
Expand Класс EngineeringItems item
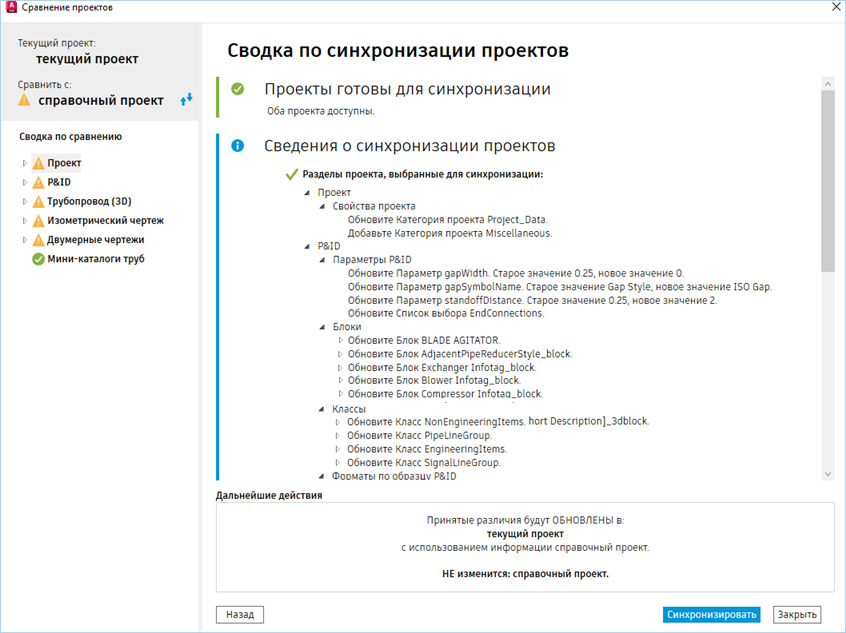tap(338, 449)
